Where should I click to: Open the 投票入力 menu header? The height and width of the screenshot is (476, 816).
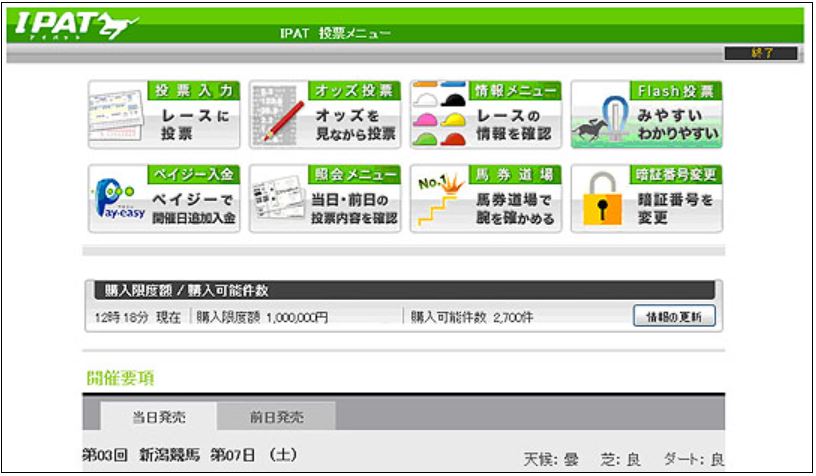tap(194, 91)
